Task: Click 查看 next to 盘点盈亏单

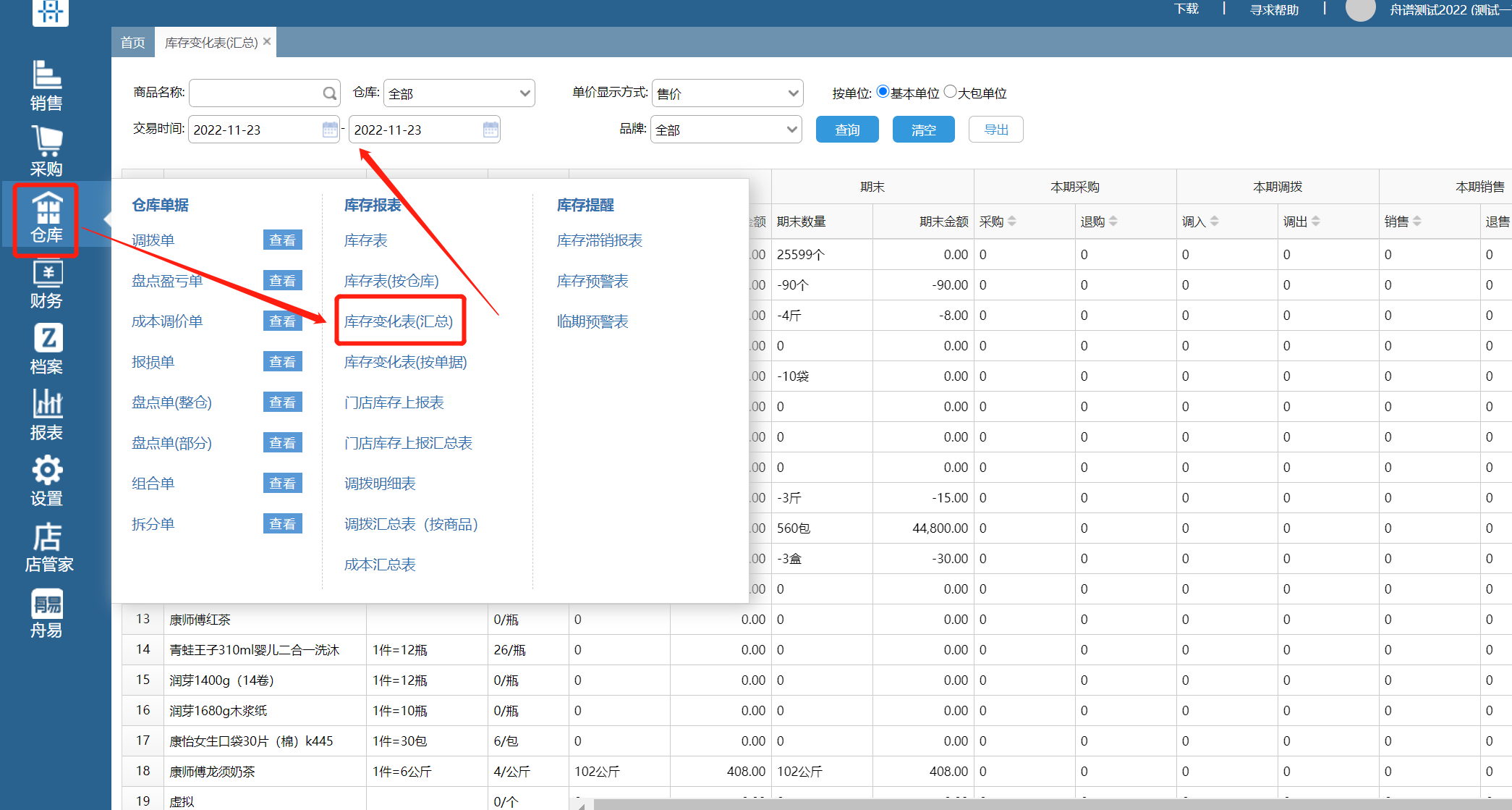Action: coord(283,281)
